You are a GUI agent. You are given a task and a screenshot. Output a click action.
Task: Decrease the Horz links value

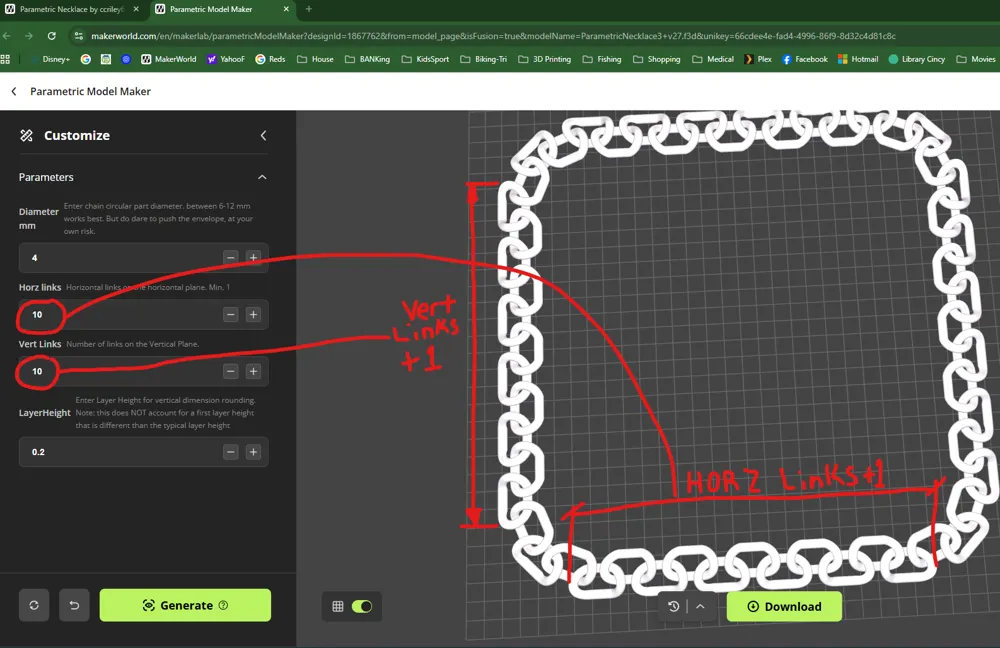click(x=231, y=314)
